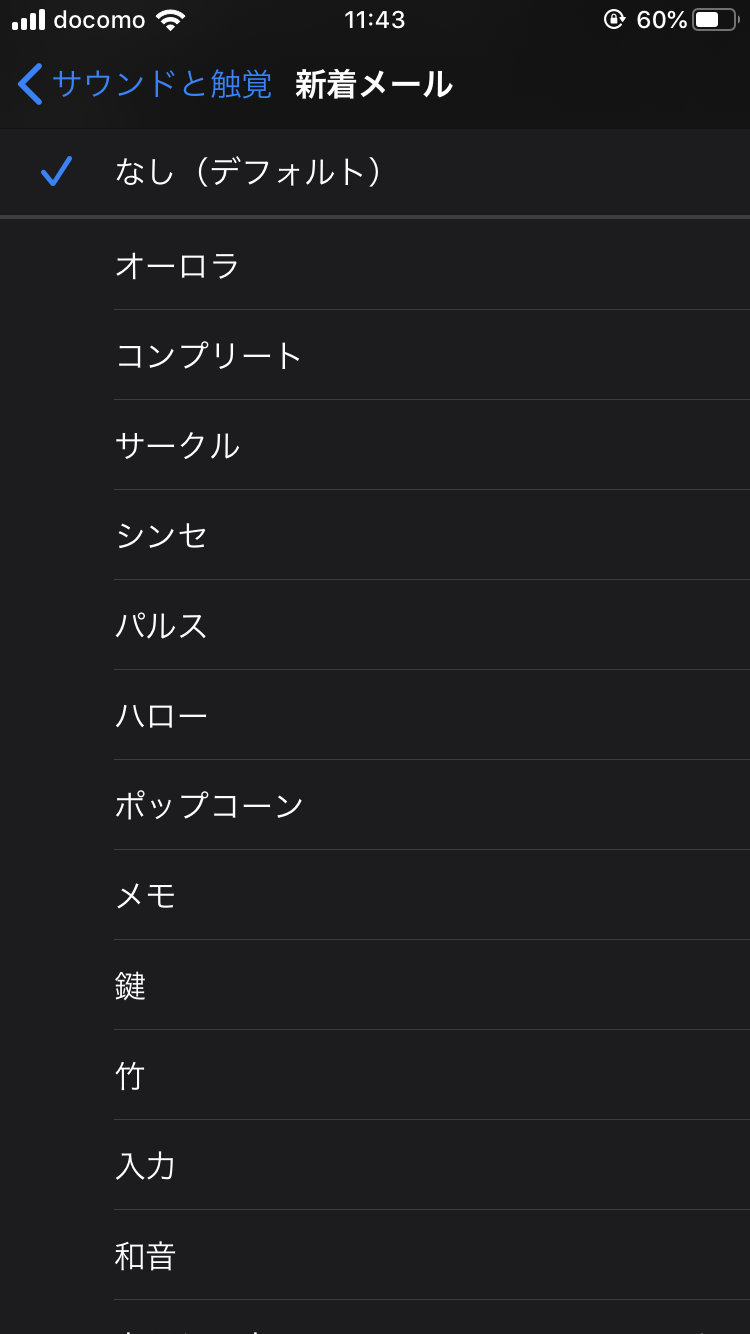This screenshot has width=750, height=1334.
Task: Select 和音 from the tone list
Action: pyautogui.click(x=146, y=1255)
